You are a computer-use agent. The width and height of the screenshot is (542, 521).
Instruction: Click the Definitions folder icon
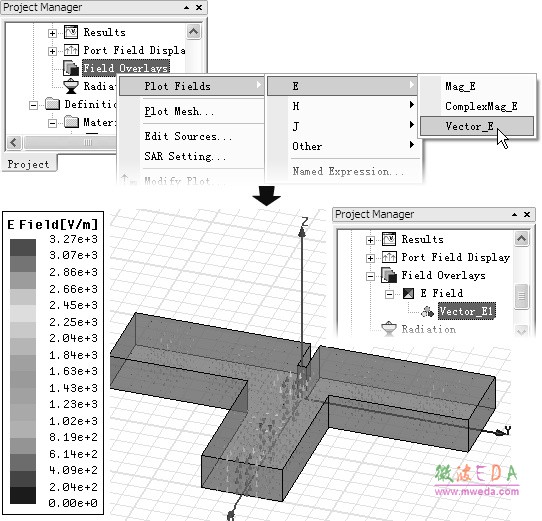53,104
